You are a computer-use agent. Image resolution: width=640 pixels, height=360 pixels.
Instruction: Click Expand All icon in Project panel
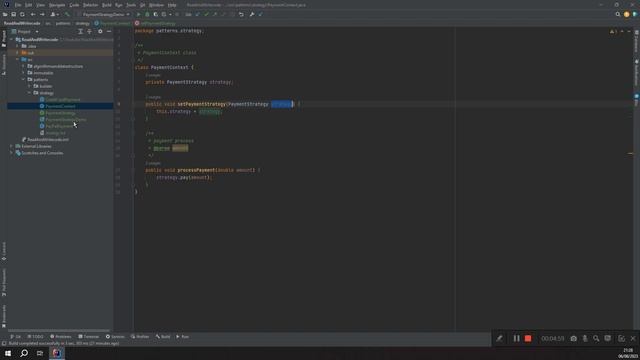(x=80, y=31)
